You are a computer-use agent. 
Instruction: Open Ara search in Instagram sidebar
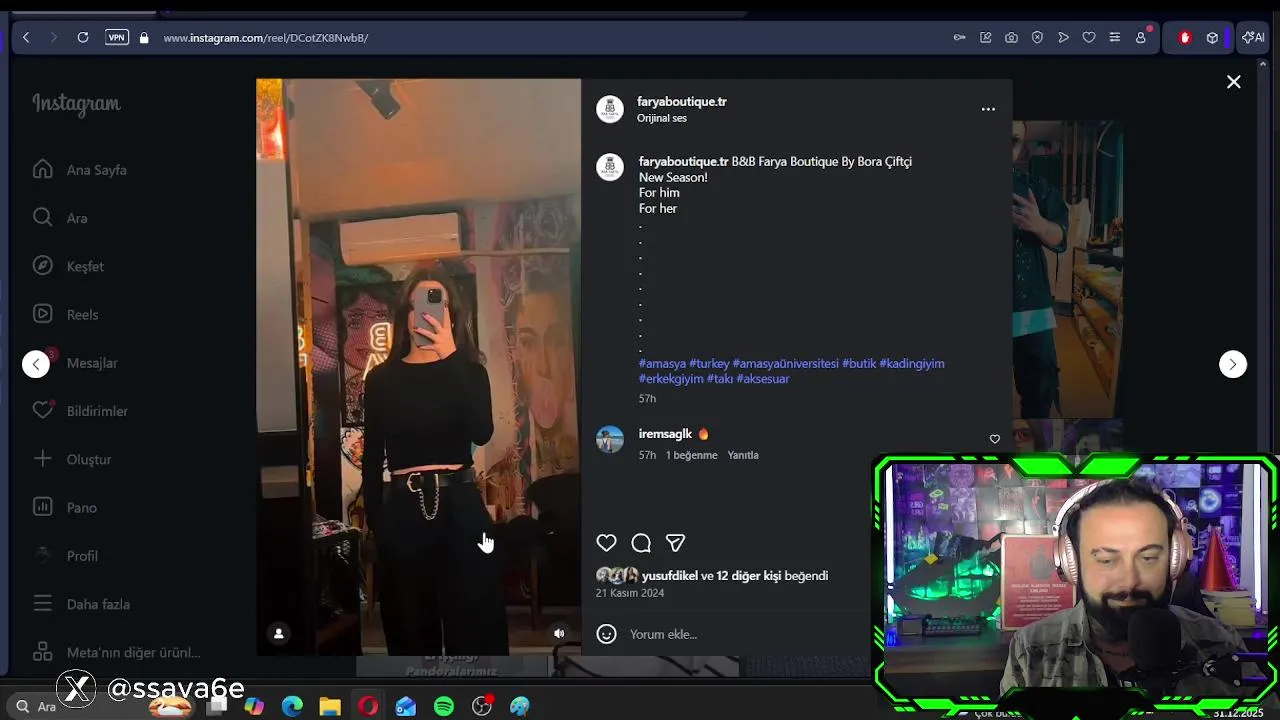coord(60,218)
